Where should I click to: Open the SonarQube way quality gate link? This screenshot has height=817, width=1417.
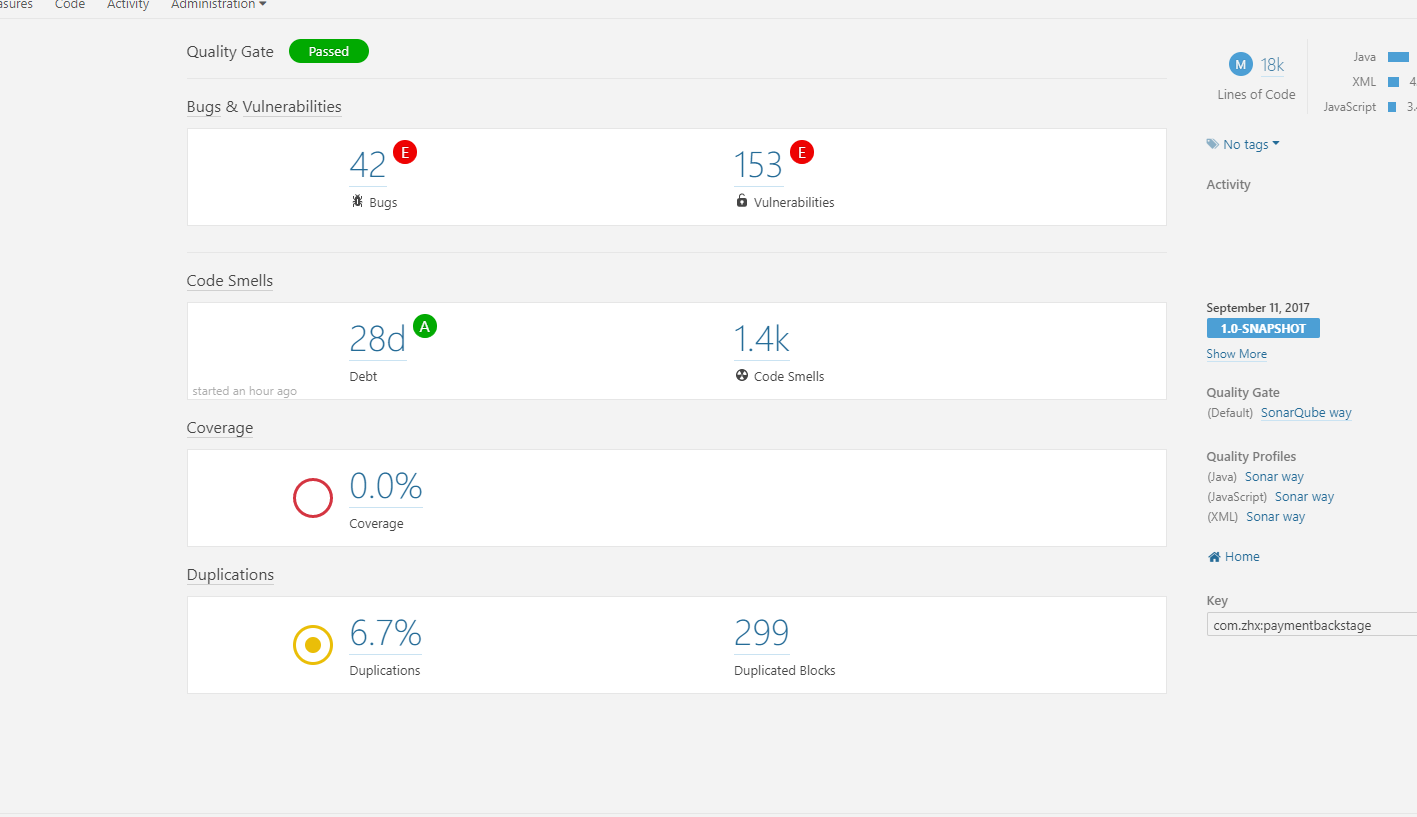(1306, 413)
